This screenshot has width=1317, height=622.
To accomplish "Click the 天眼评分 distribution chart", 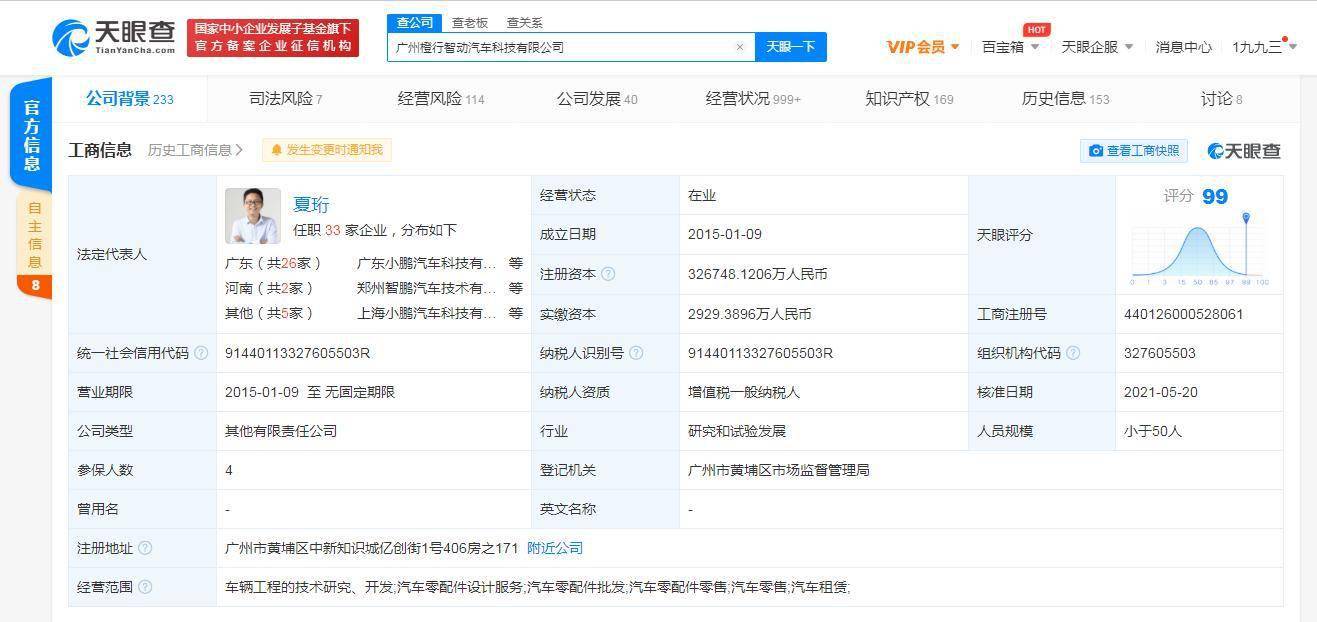I will (1199, 250).
